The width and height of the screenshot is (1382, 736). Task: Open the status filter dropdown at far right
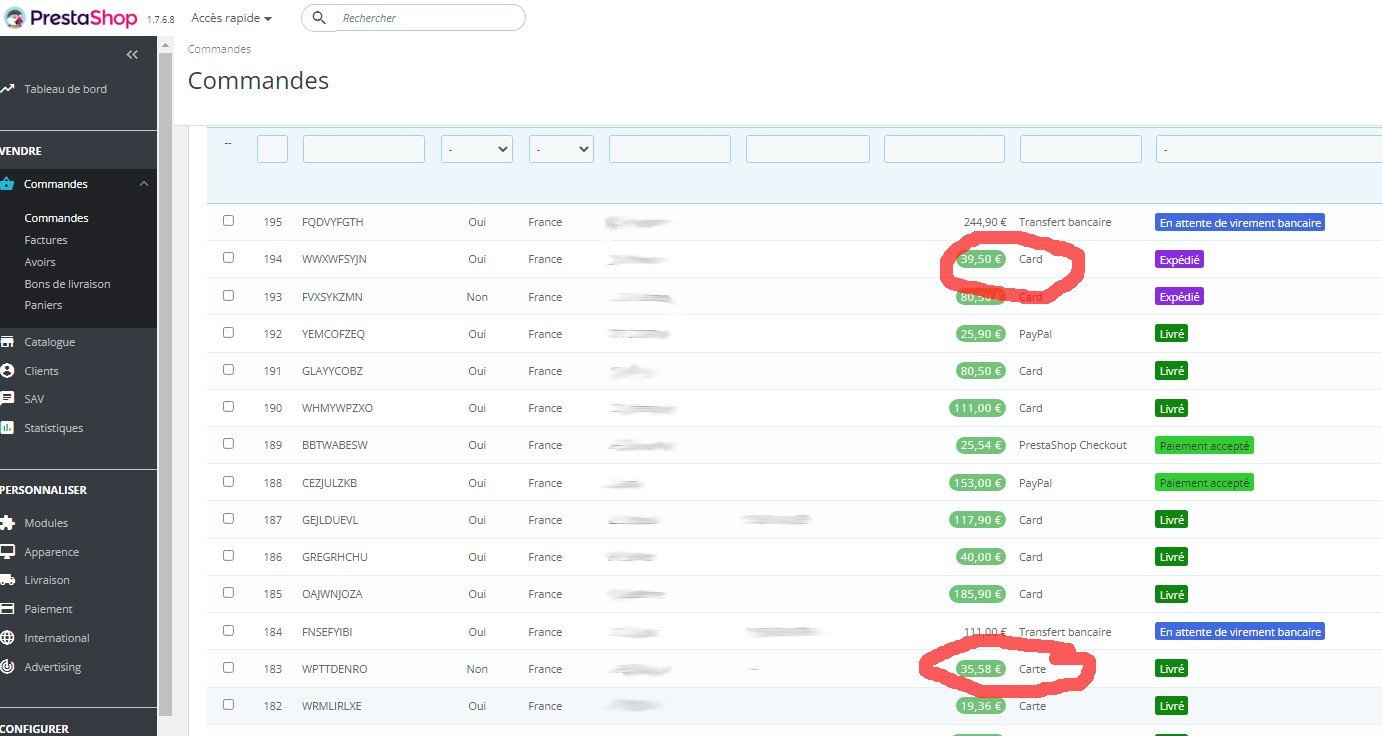[x=1268, y=149]
